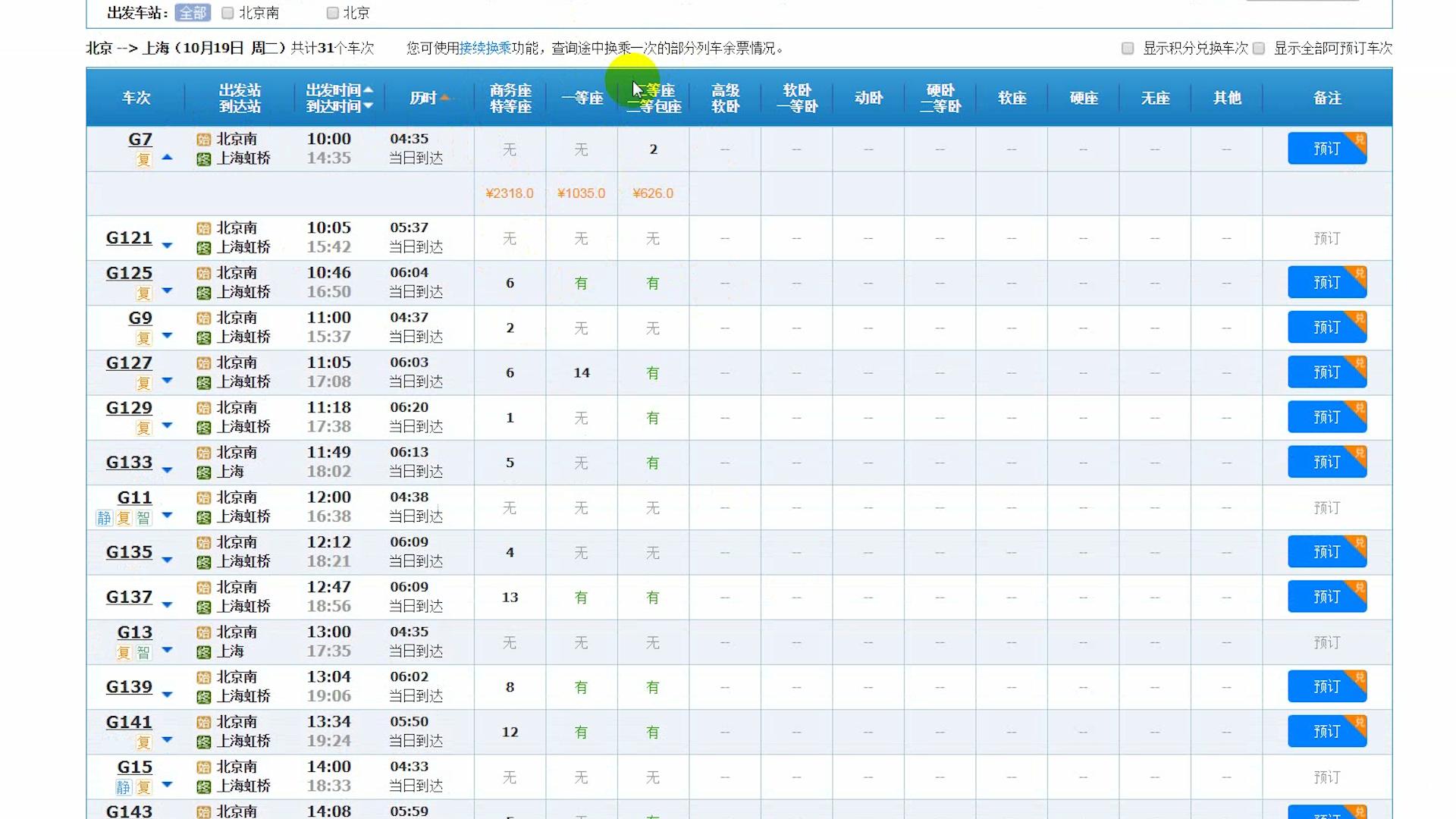
Task: Click the 始 origin badge before G7's 北京南
Action: click(203, 139)
